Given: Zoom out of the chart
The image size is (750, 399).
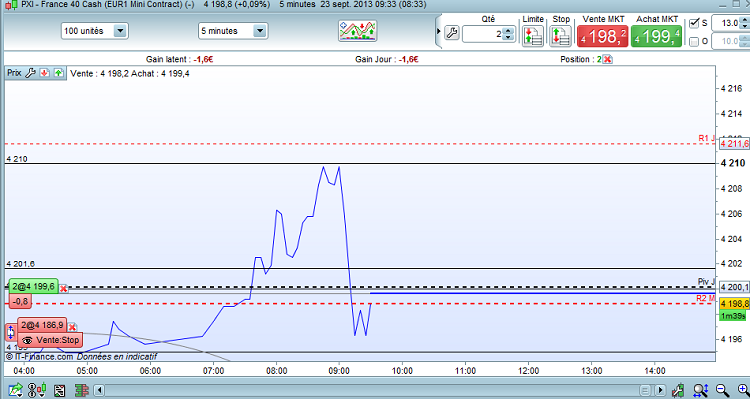Looking at the screenshot, I should pos(723,390).
